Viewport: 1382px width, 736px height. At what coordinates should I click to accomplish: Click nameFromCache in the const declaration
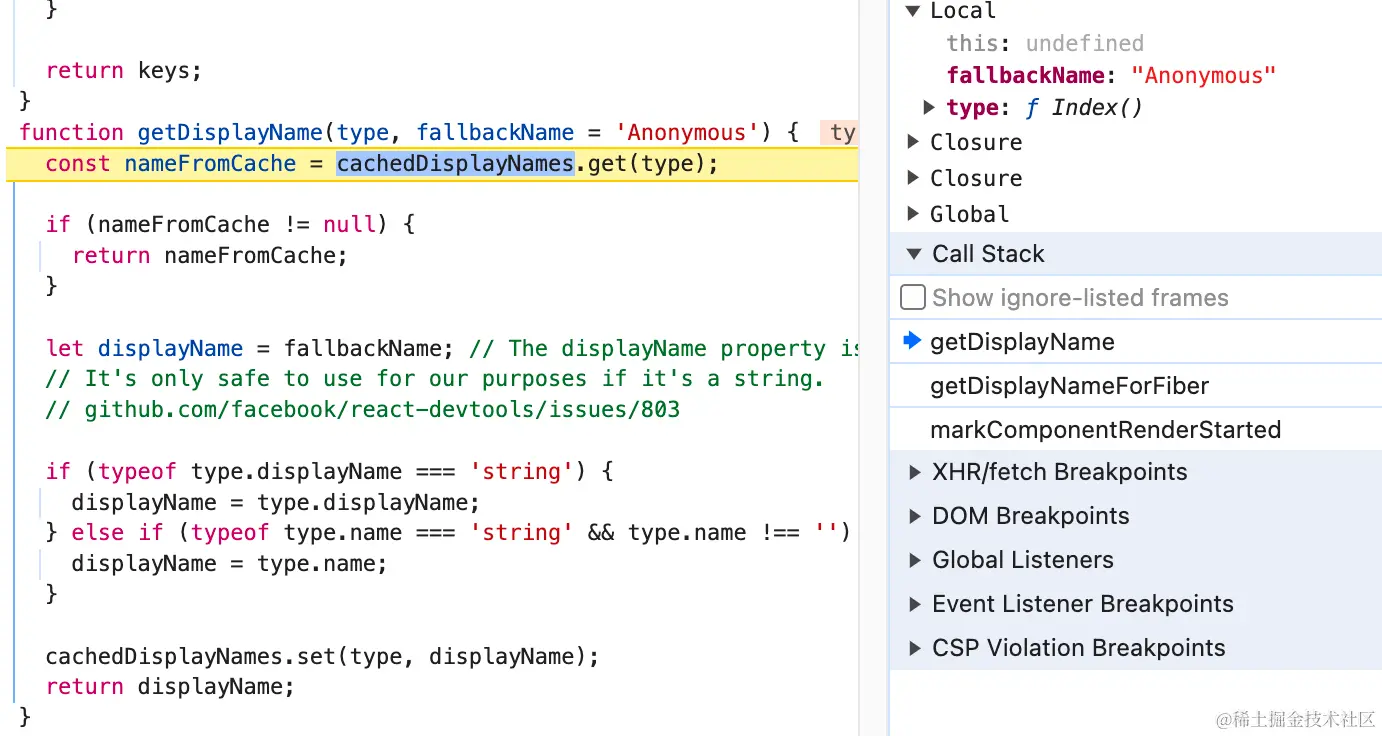pos(210,164)
